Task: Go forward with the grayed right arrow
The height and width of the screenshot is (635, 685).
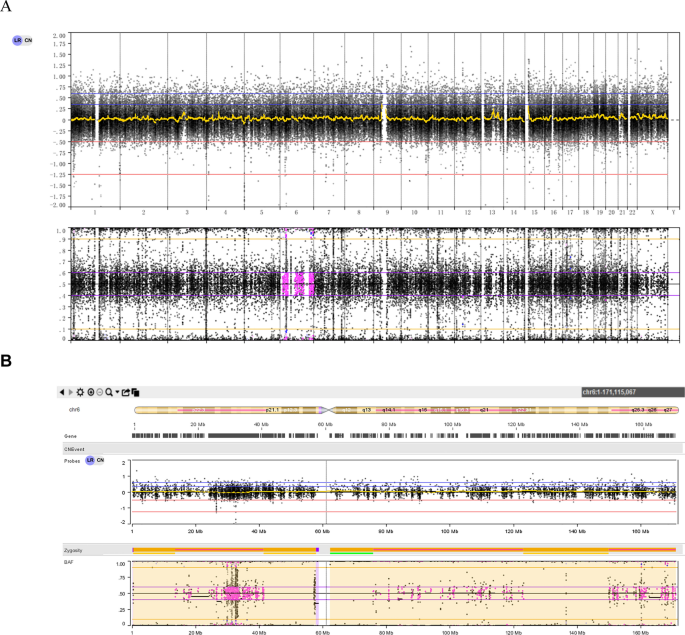Action: pos(71,392)
